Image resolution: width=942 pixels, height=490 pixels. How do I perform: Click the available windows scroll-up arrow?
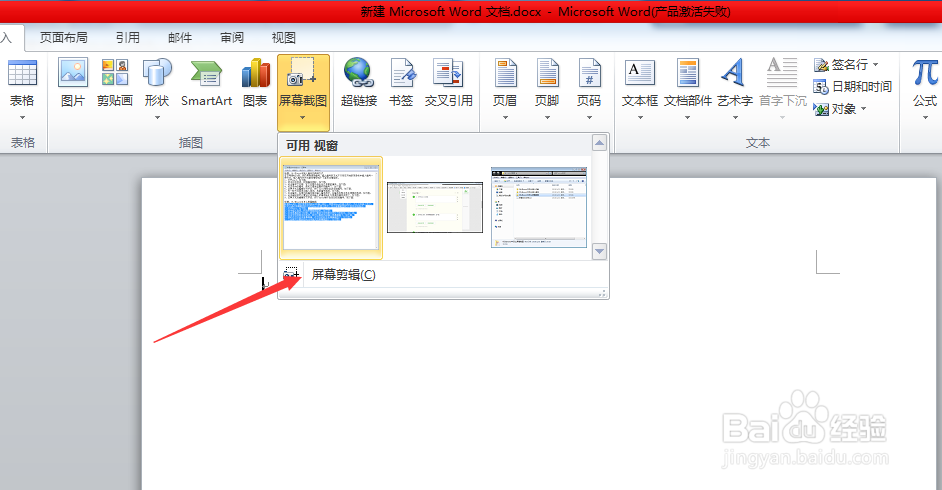coord(599,143)
